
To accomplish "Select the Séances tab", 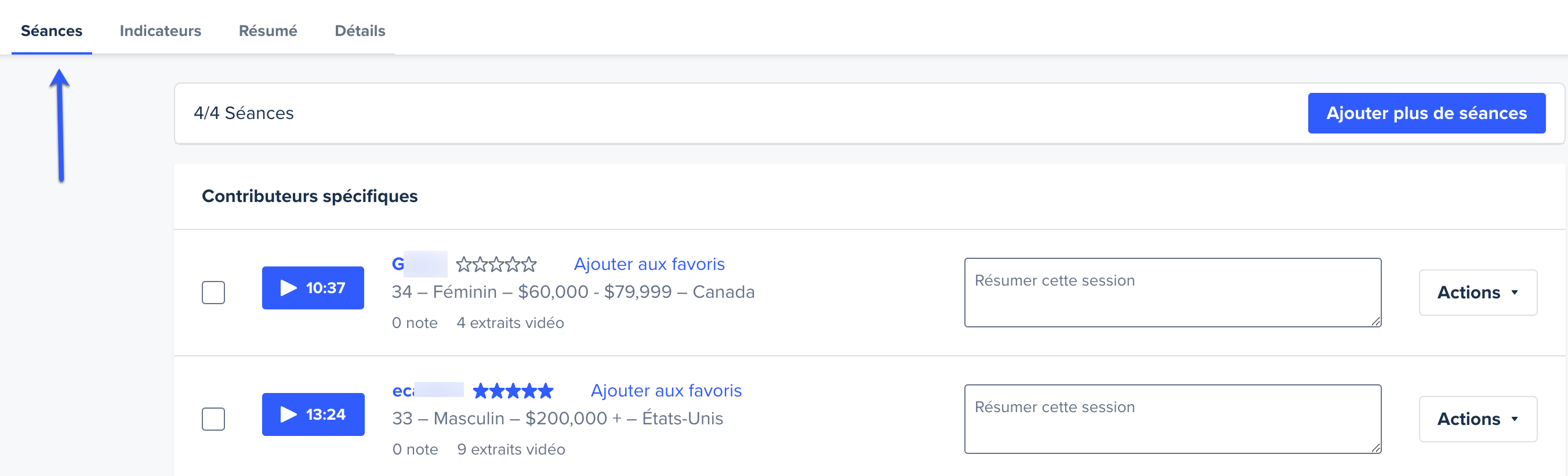I will tap(52, 30).
